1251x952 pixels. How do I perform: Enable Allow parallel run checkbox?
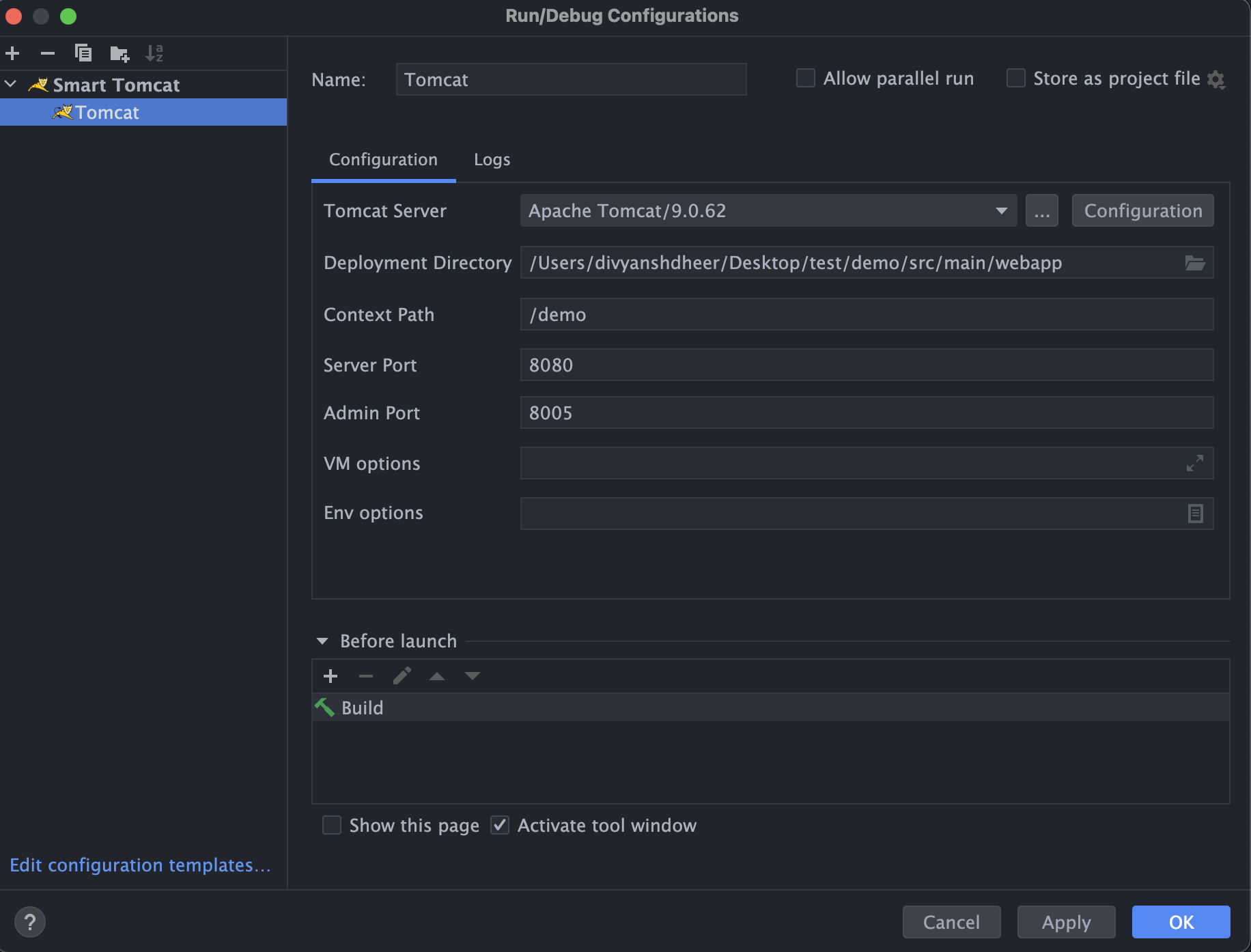(x=806, y=79)
